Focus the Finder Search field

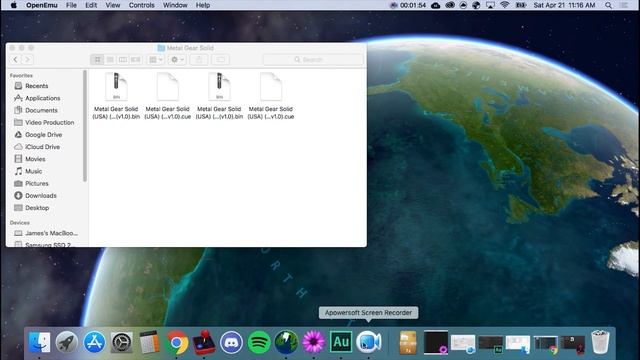[313, 60]
